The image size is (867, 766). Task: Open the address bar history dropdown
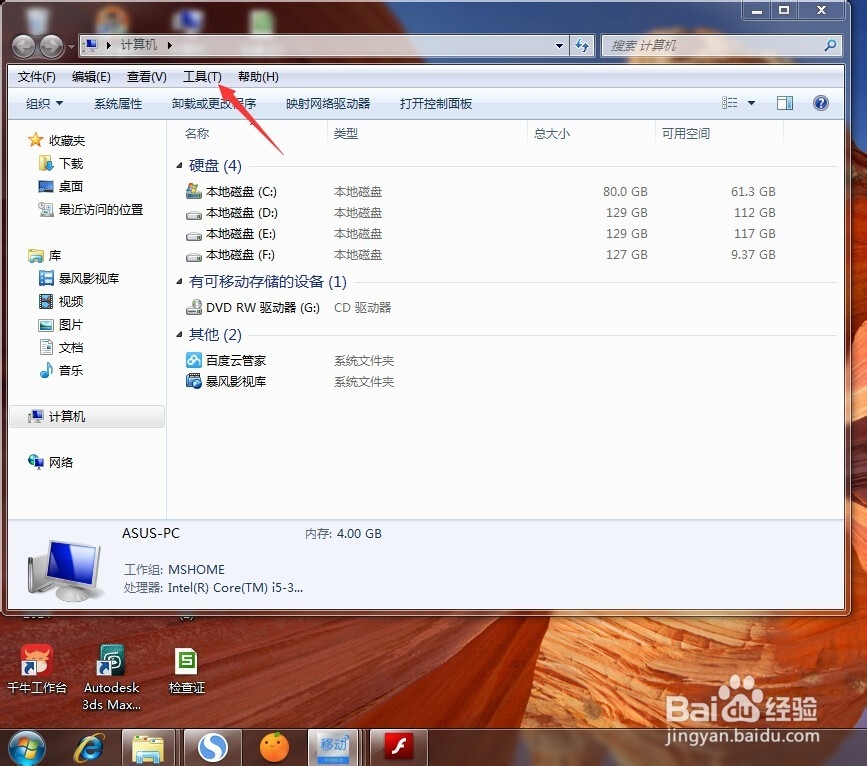560,45
